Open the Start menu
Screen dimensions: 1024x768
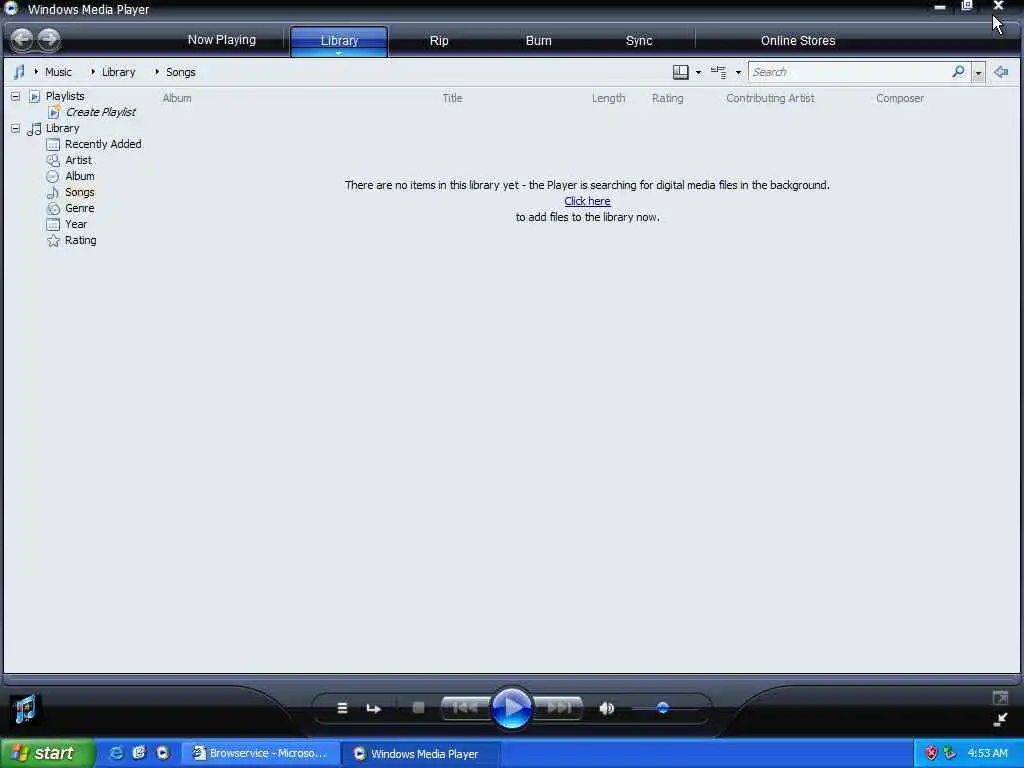point(47,753)
